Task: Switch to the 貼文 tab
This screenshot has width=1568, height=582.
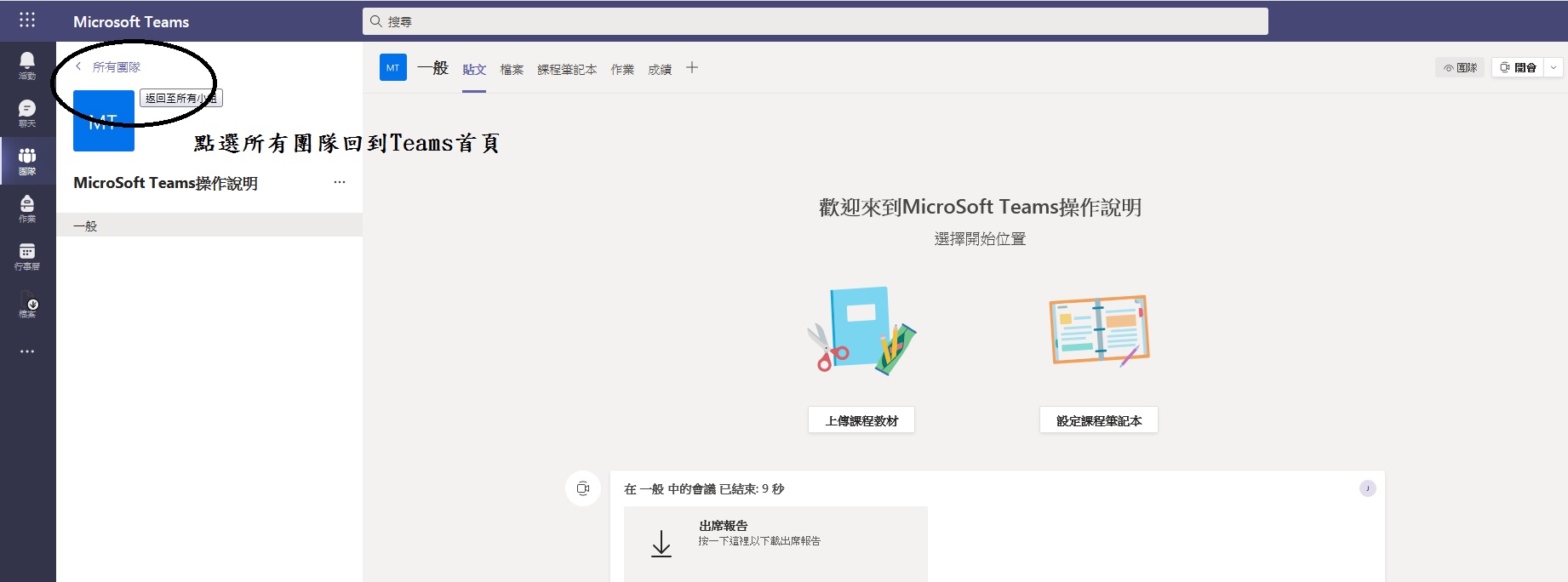Action: pyautogui.click(x=474, y=70)
